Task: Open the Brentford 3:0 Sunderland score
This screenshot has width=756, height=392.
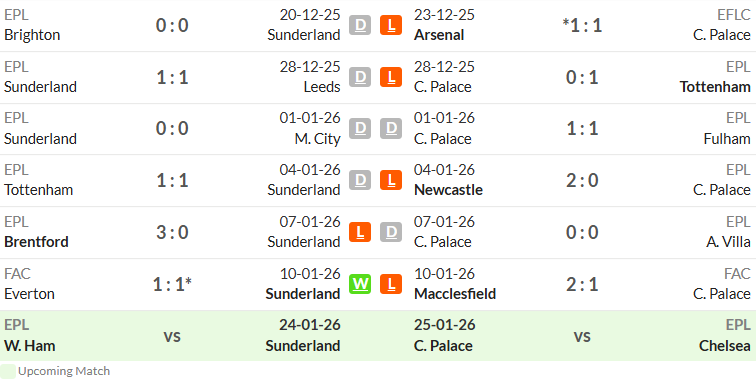Action: (x=172, y=232)
